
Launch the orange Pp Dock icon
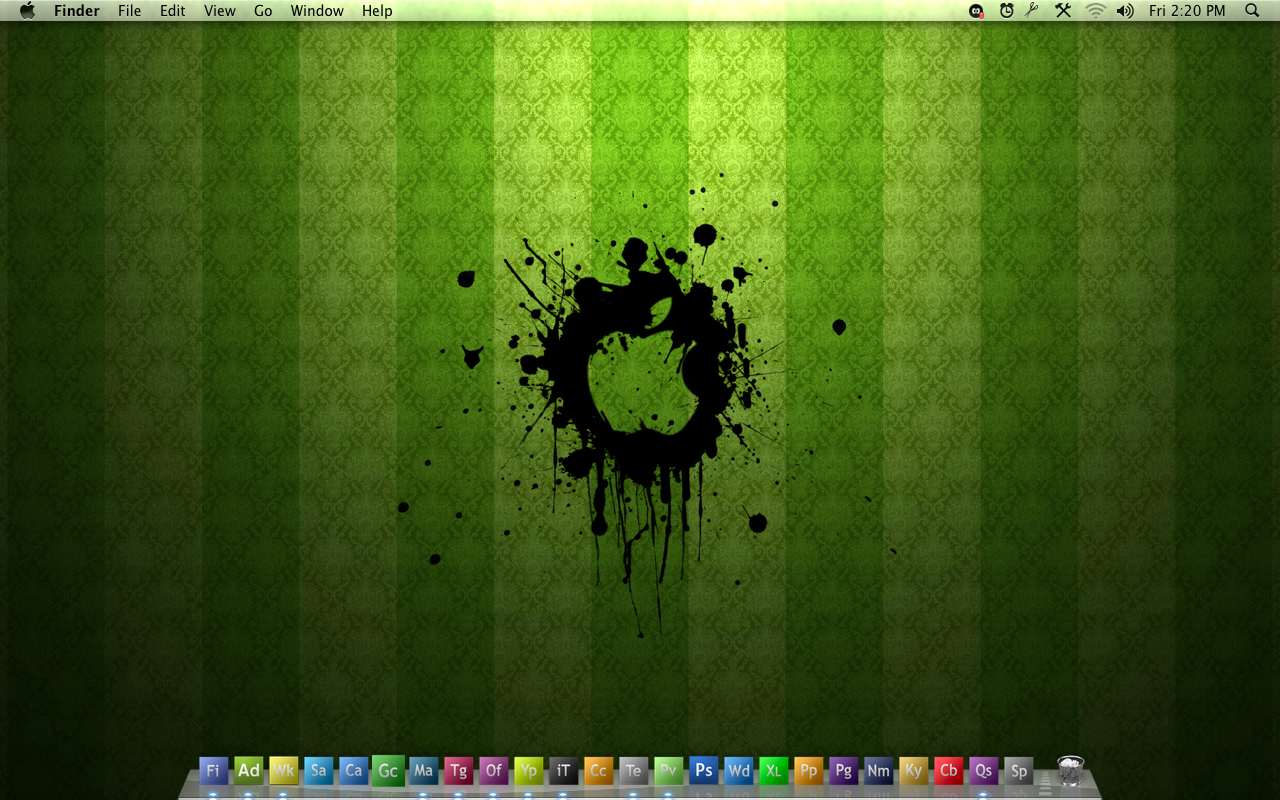(808, 771)
